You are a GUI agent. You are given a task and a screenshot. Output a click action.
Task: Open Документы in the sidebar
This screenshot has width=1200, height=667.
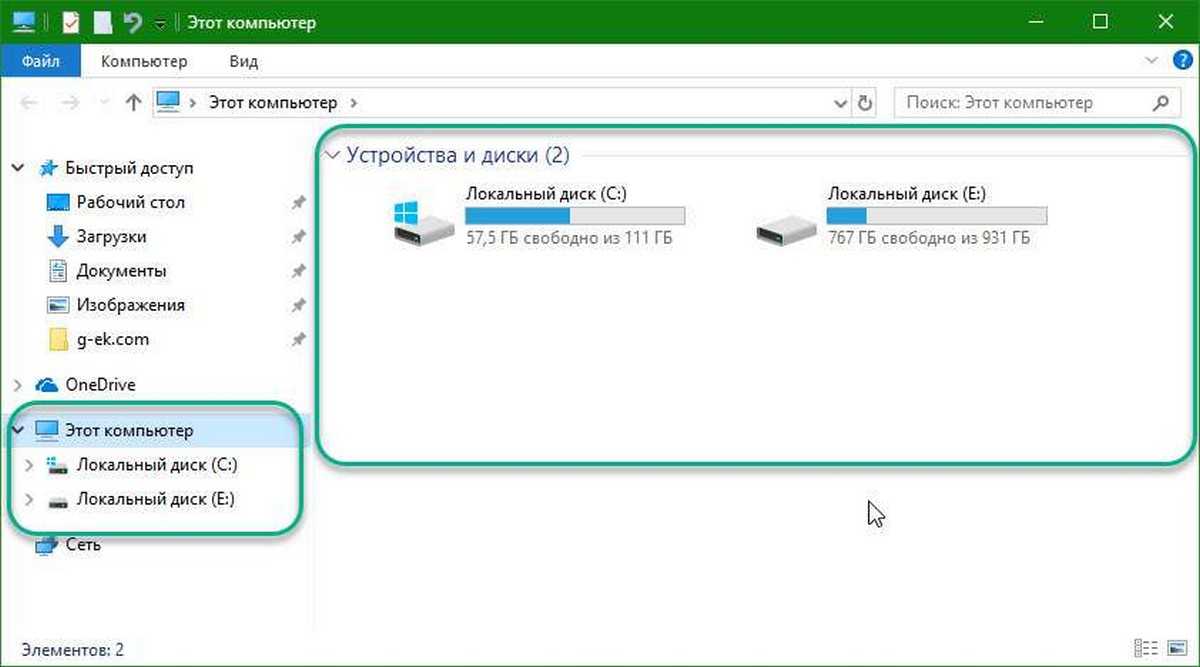pos(121,271)
